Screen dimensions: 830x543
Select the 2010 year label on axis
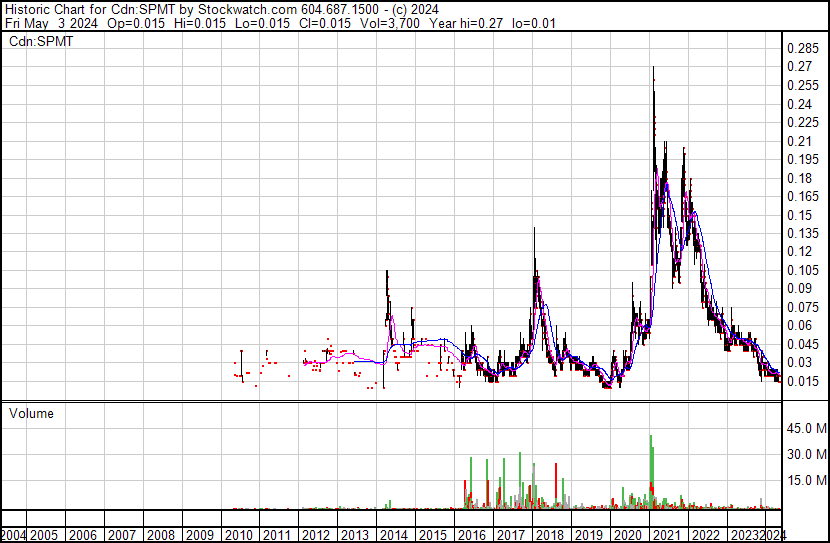(239, 535)
